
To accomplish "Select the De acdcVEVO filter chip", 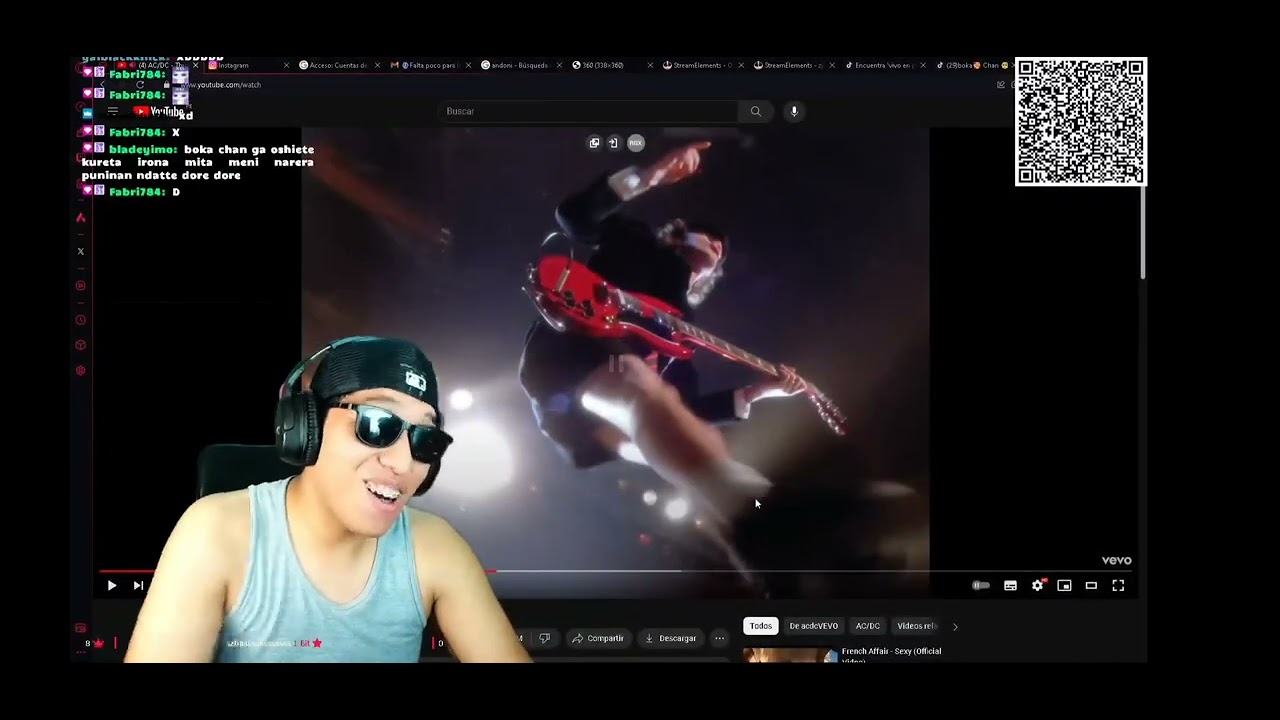I will 813,626.
